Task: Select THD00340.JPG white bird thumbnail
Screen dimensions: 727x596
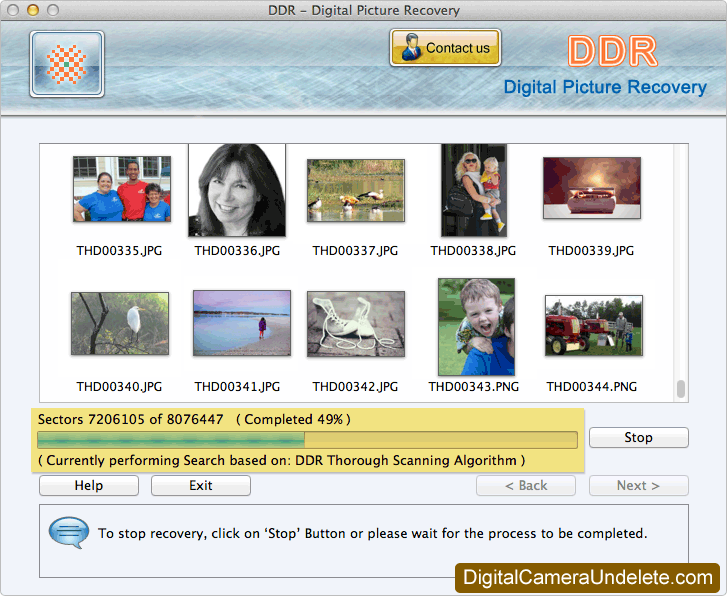Action: click(119, 324)
